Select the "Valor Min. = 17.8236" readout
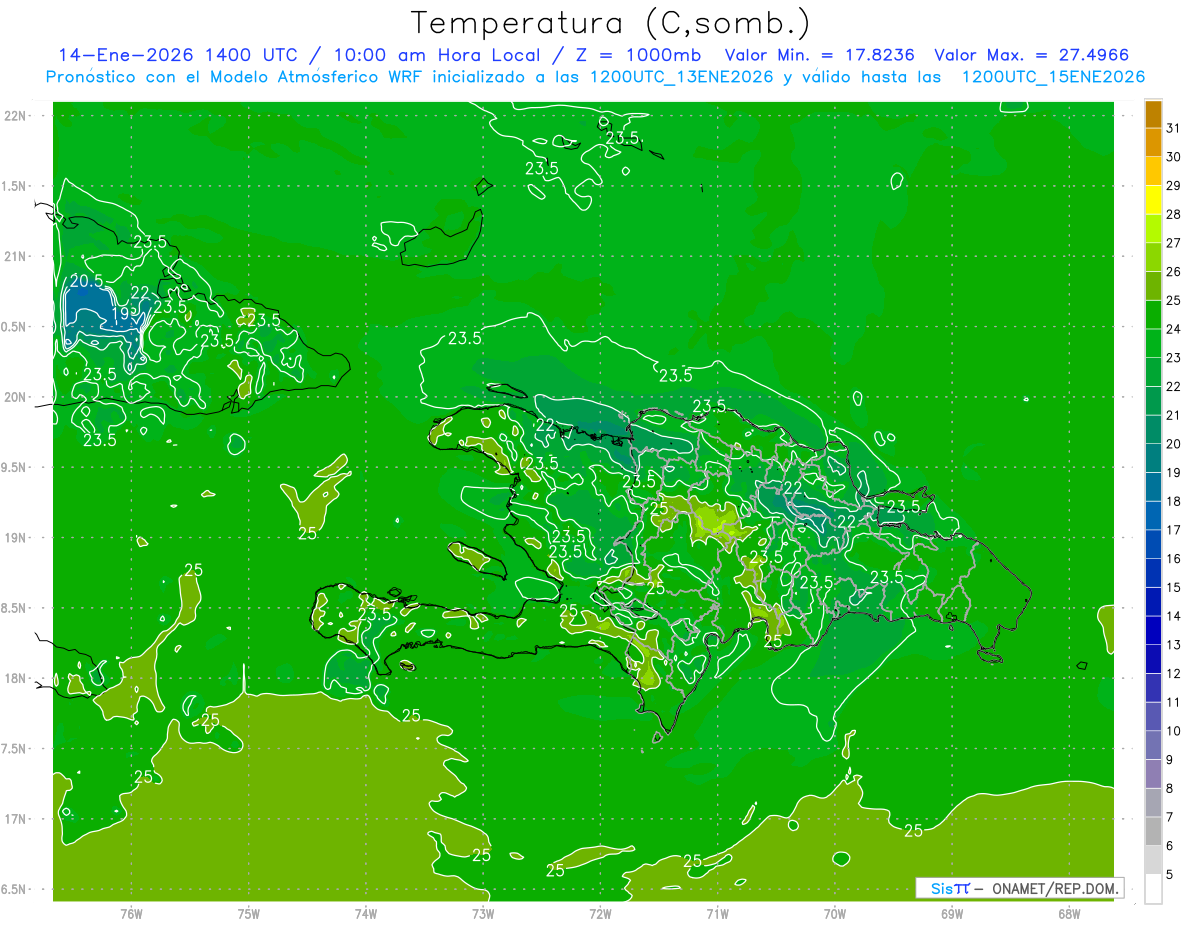 click(819, 55)
